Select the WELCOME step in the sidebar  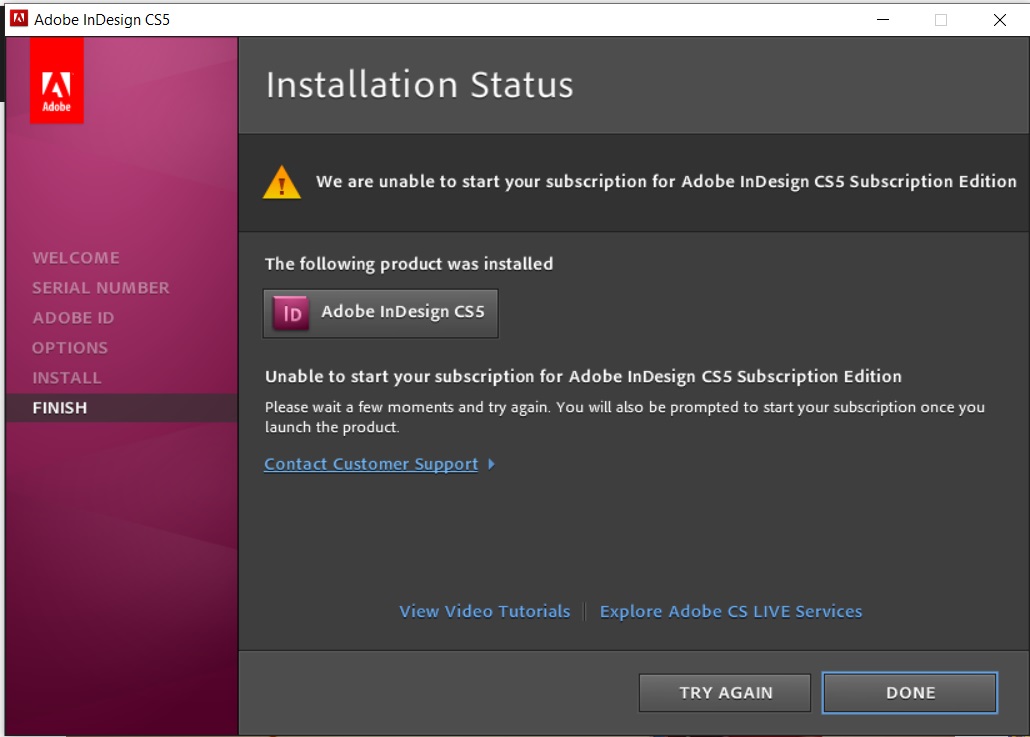[76, 258]
